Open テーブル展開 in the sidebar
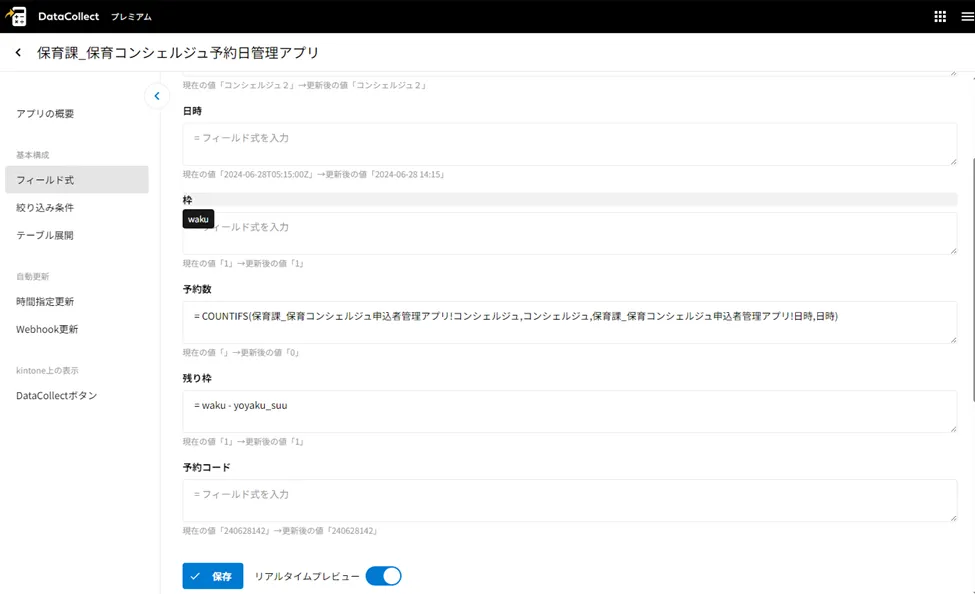Image resolution: width=975 pixels, height=594 pixels. tap(45, 236)
